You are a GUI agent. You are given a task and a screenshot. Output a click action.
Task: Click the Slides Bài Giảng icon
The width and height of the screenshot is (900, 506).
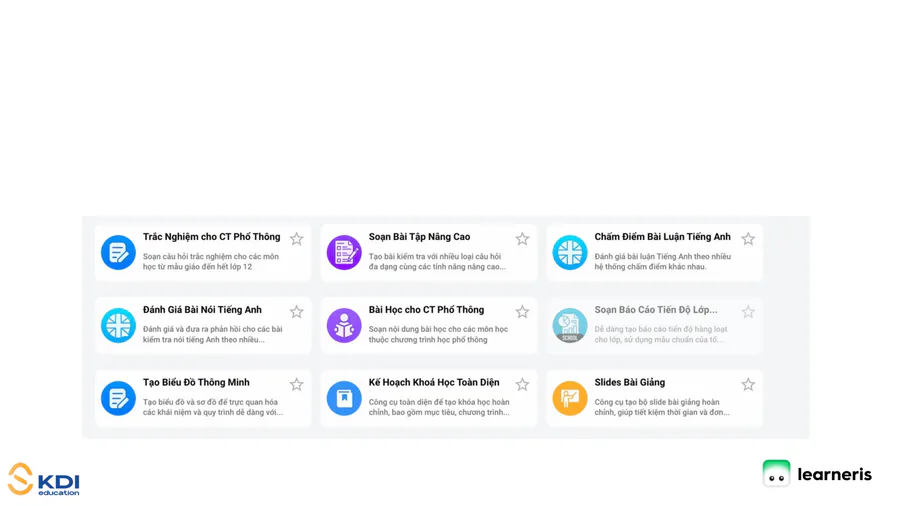[570, 398]
